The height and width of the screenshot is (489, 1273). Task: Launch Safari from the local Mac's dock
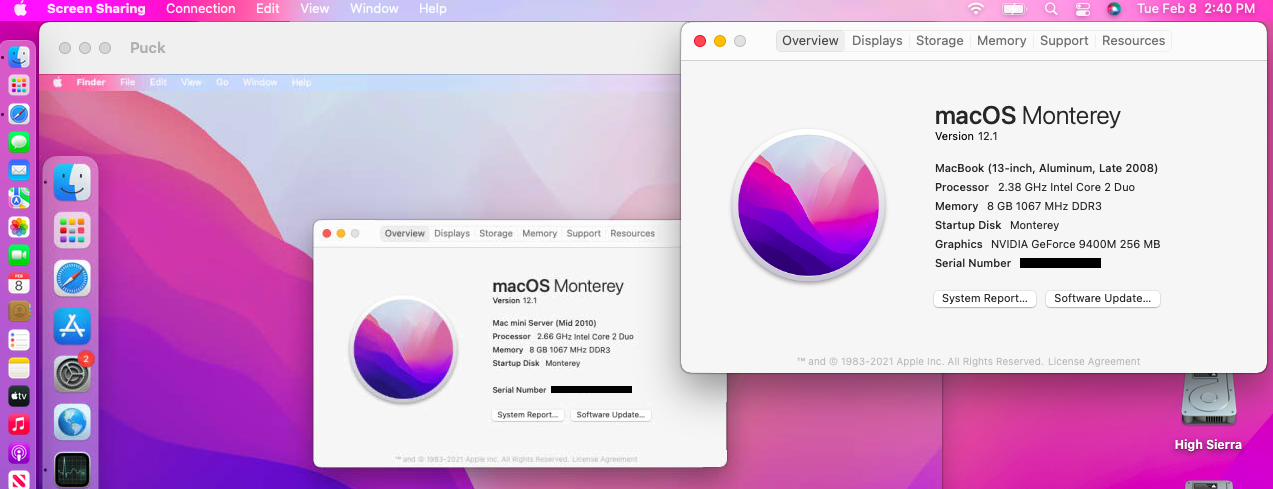pyautogui.click(x=18, y=113)
